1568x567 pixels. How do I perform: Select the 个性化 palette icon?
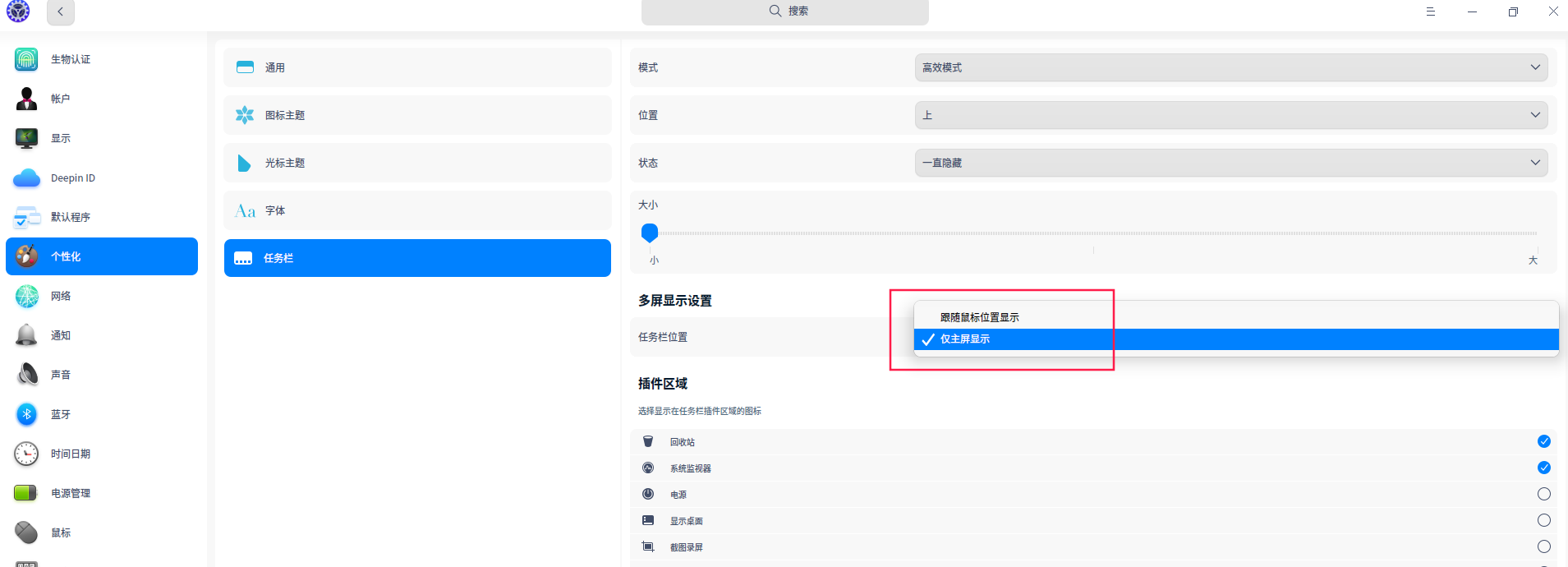point(26,256)
